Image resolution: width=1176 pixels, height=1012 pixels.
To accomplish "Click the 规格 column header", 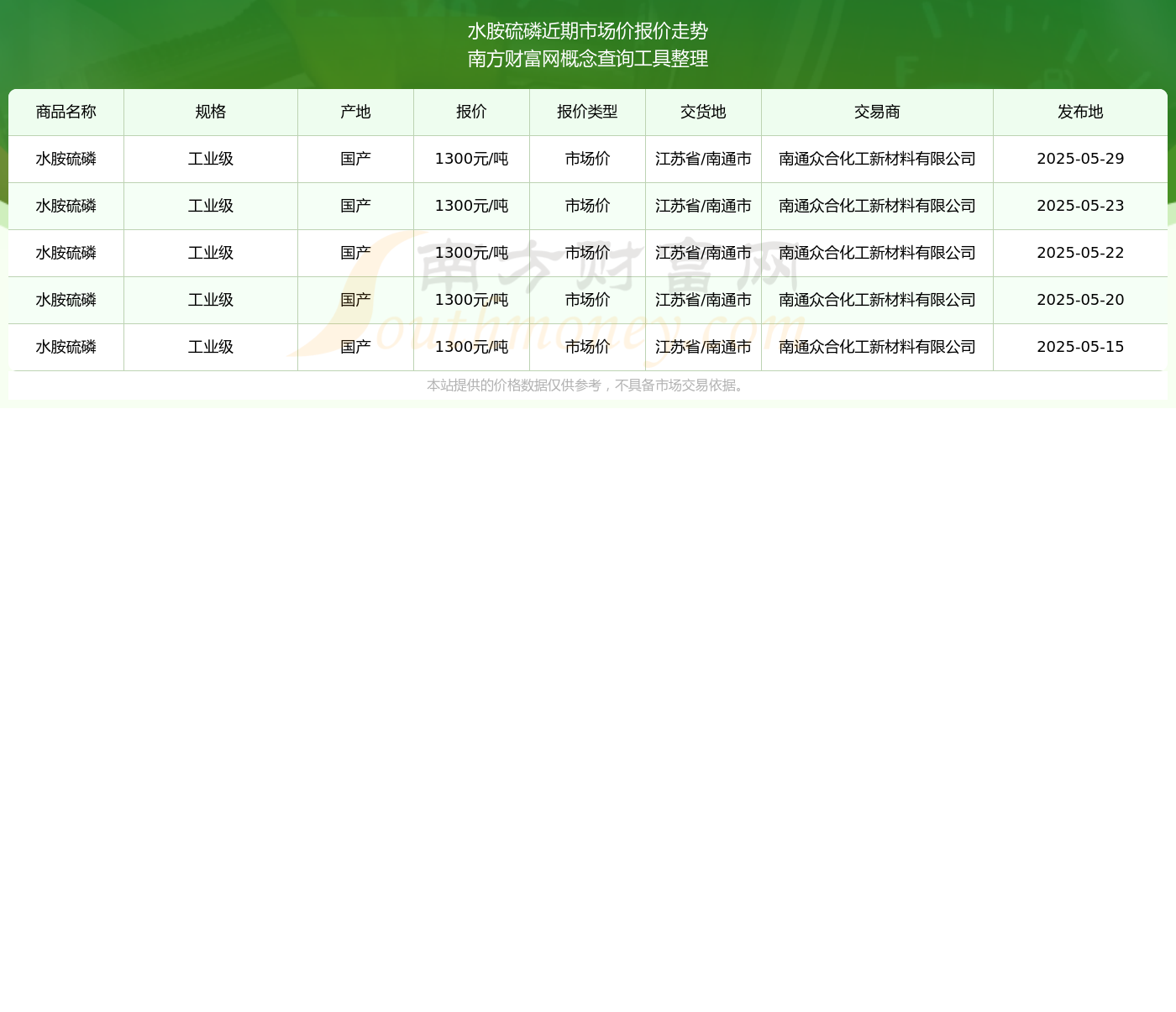I will pos(211,112).
